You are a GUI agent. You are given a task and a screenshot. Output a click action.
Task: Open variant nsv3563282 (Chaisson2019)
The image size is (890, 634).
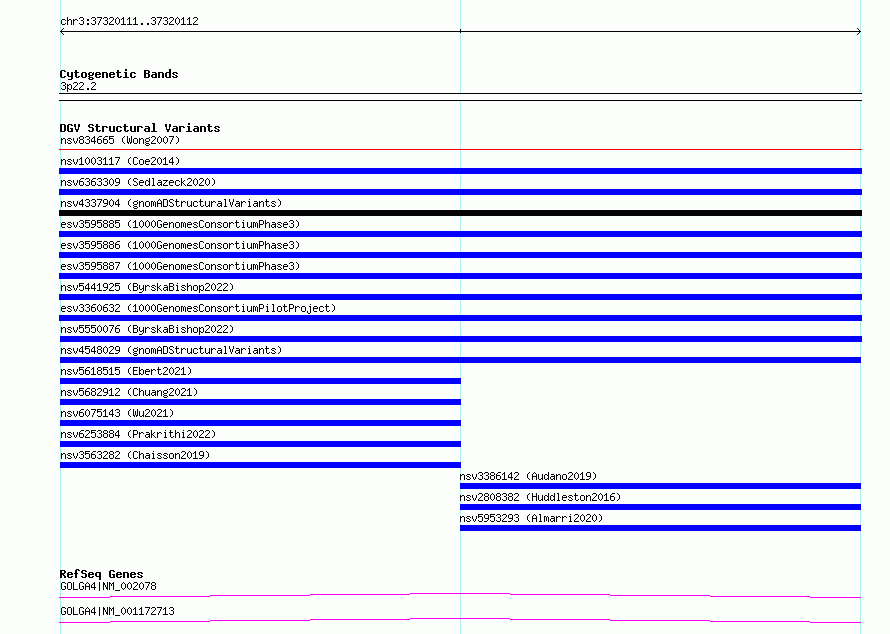tap(135, 455)
